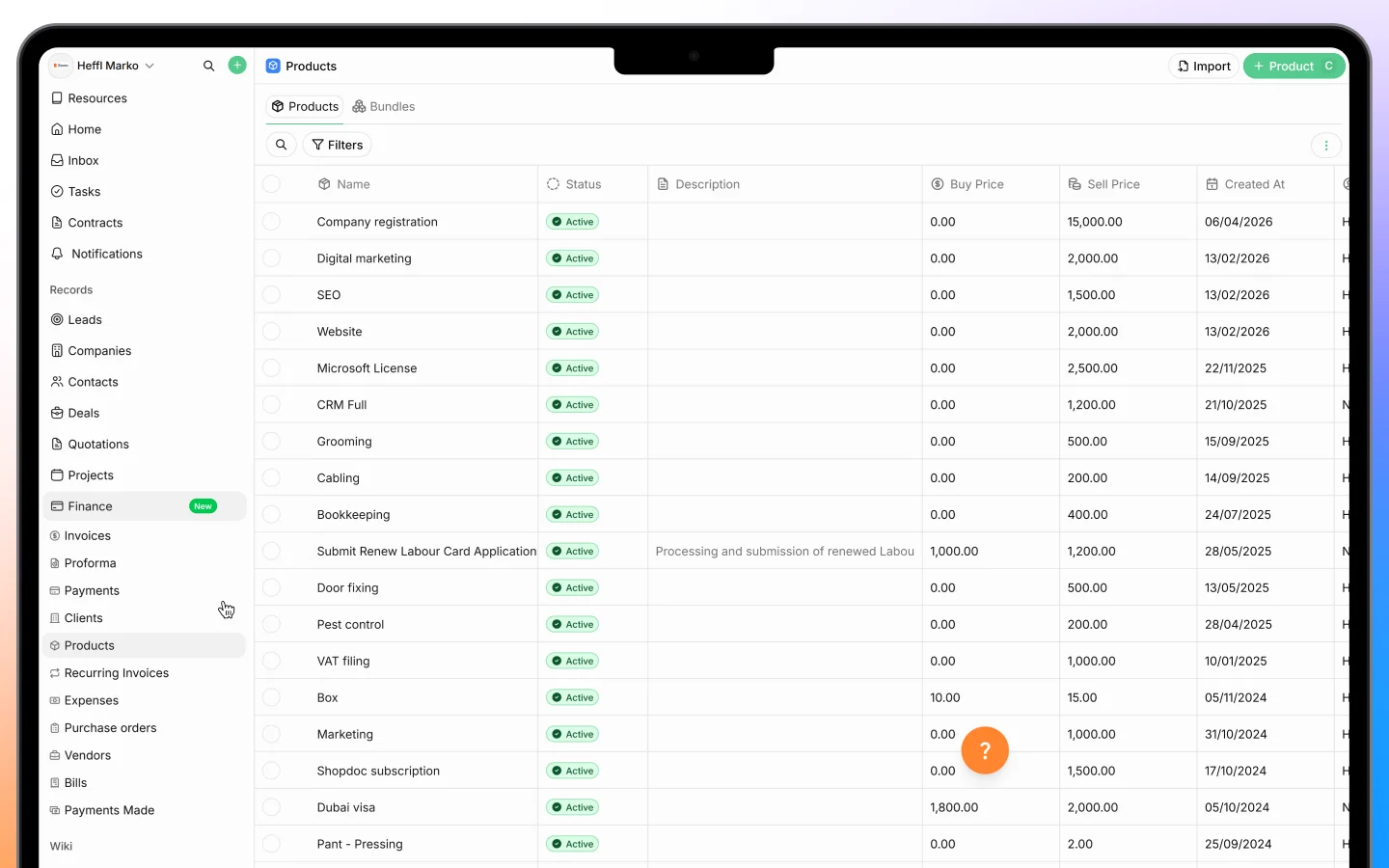Click the Products breadcrumb title in header
The image size is (1389, 868).
pyautogui.click(x=311, y=67)
